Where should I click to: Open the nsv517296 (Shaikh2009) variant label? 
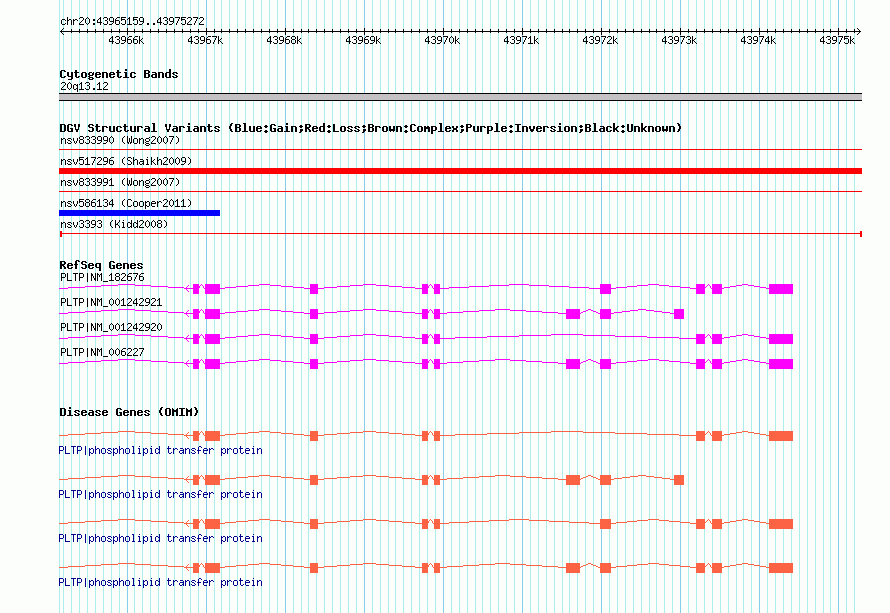tap(126, 161)
